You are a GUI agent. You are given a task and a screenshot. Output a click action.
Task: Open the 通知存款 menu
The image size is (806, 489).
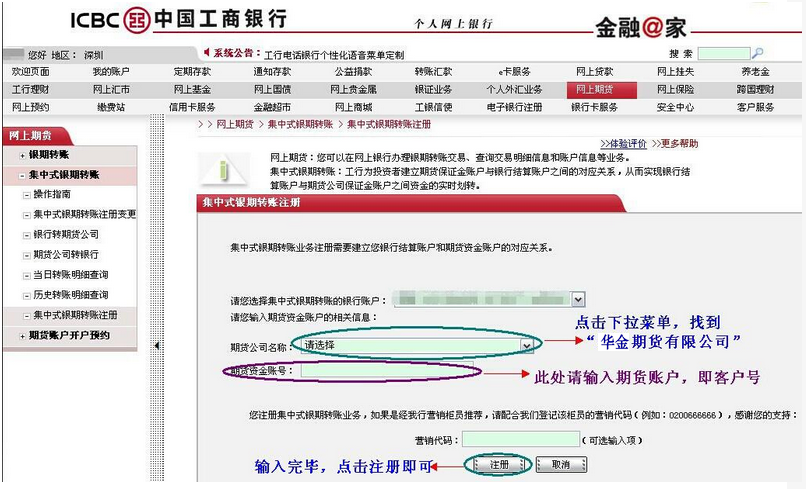[272, 71]
